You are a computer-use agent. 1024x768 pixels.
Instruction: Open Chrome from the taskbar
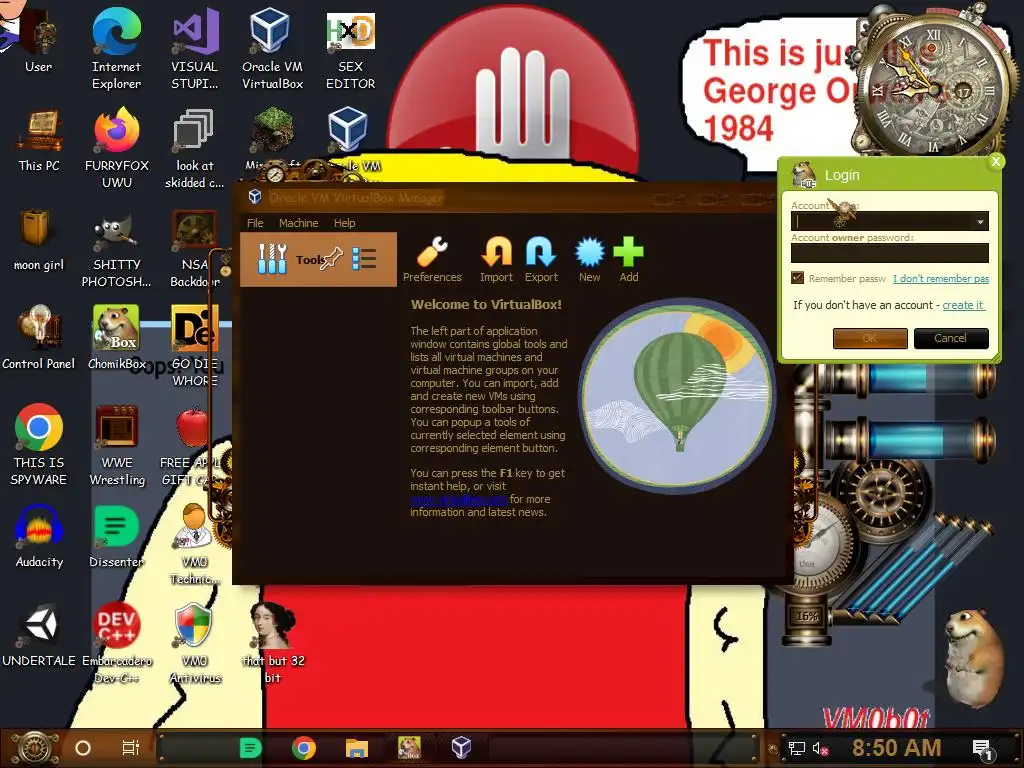[x=304, y=748]
